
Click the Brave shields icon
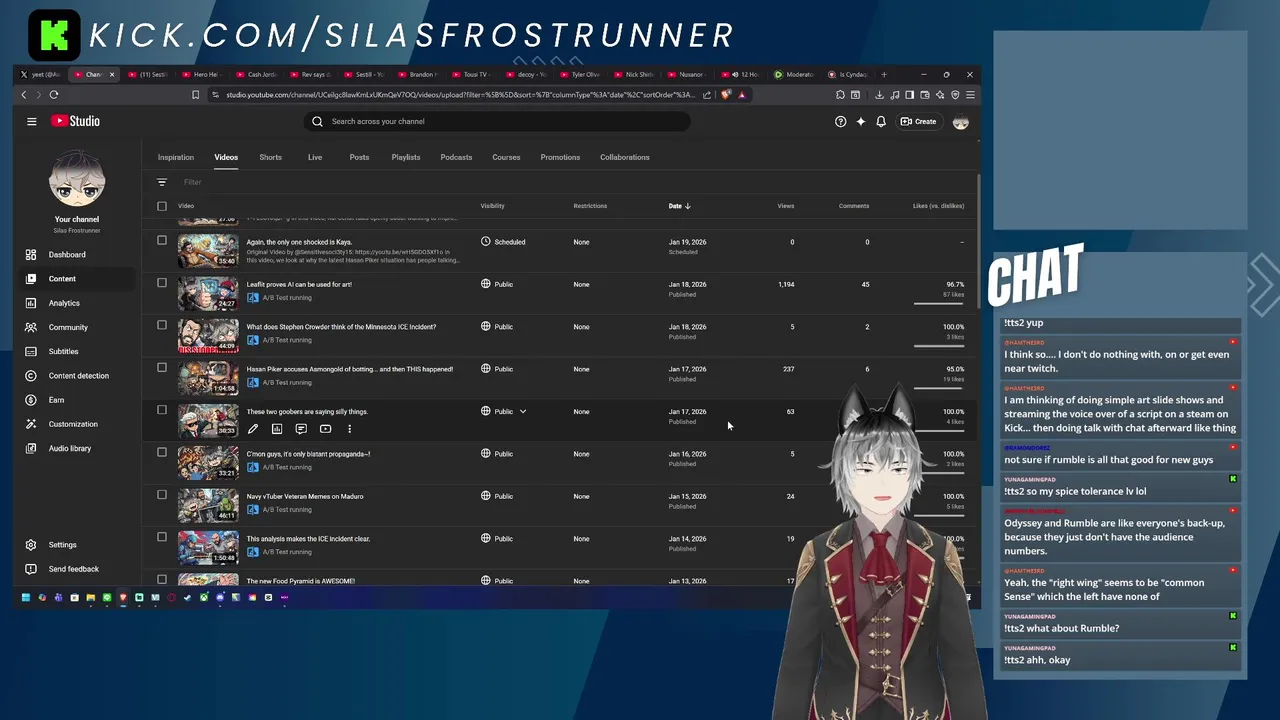click(725, 95)
